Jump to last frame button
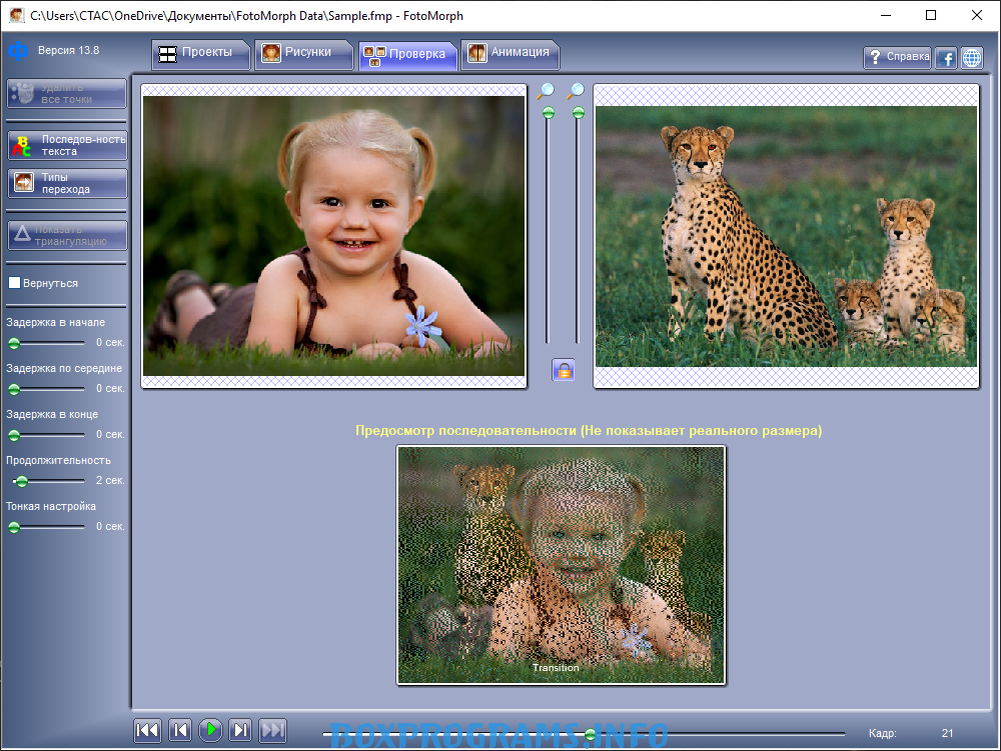Screen dimensions: 1001x751 click(273, 730)
